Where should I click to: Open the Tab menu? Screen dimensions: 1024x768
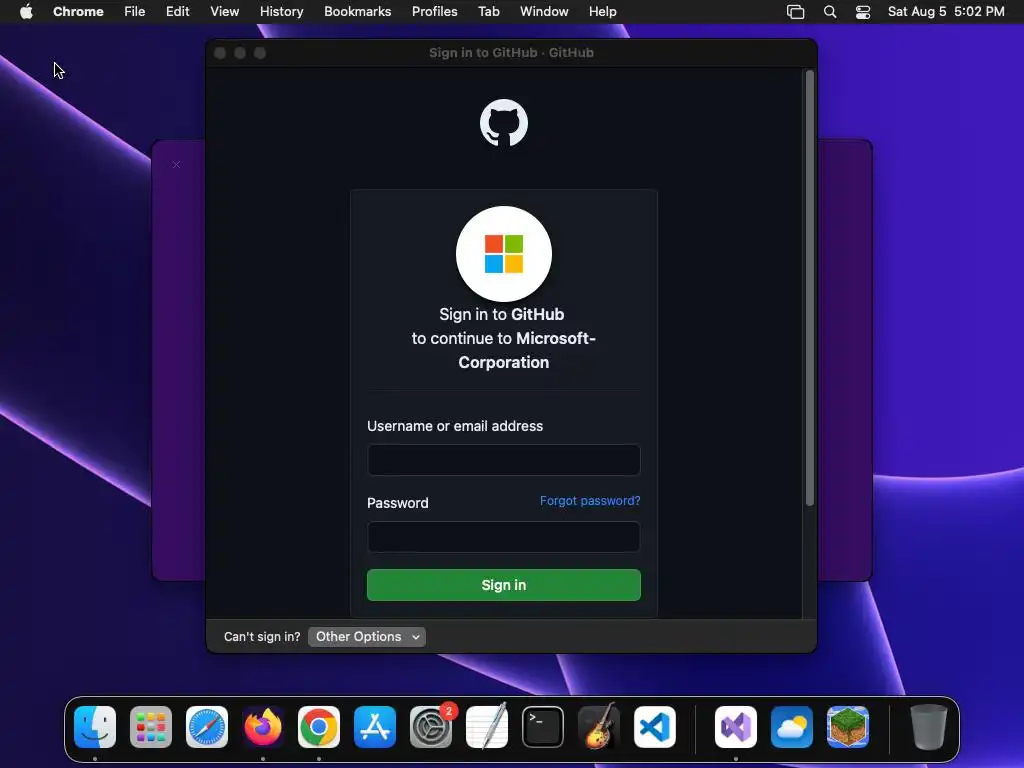pyautogui.click(x=488, y=11)
